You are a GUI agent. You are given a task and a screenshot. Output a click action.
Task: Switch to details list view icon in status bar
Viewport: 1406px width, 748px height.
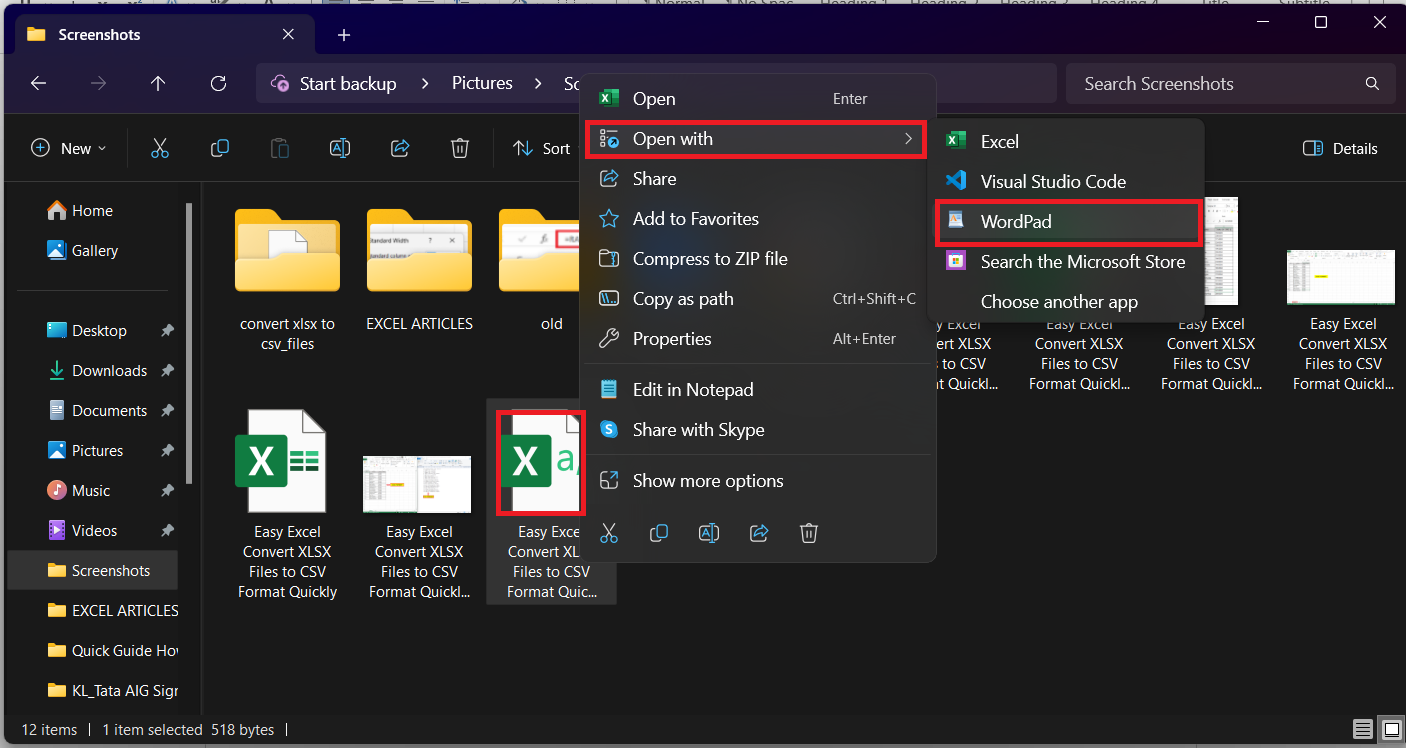(1362, 729)
